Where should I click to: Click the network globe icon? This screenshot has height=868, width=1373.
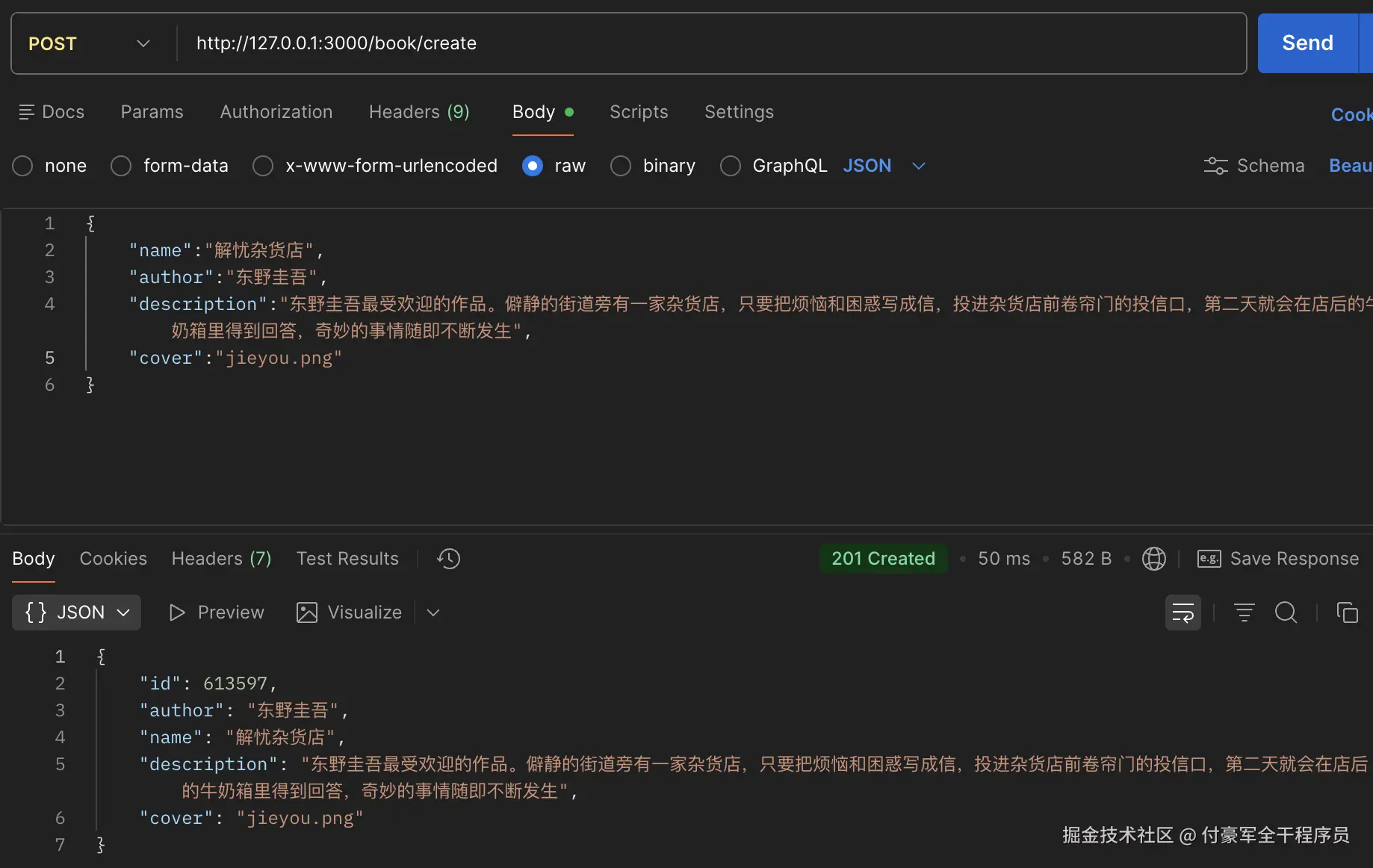click(1154, 559)
